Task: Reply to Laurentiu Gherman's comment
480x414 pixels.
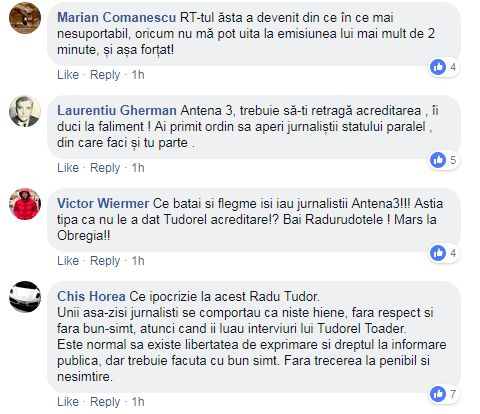Action: click(x=105, y=168)
